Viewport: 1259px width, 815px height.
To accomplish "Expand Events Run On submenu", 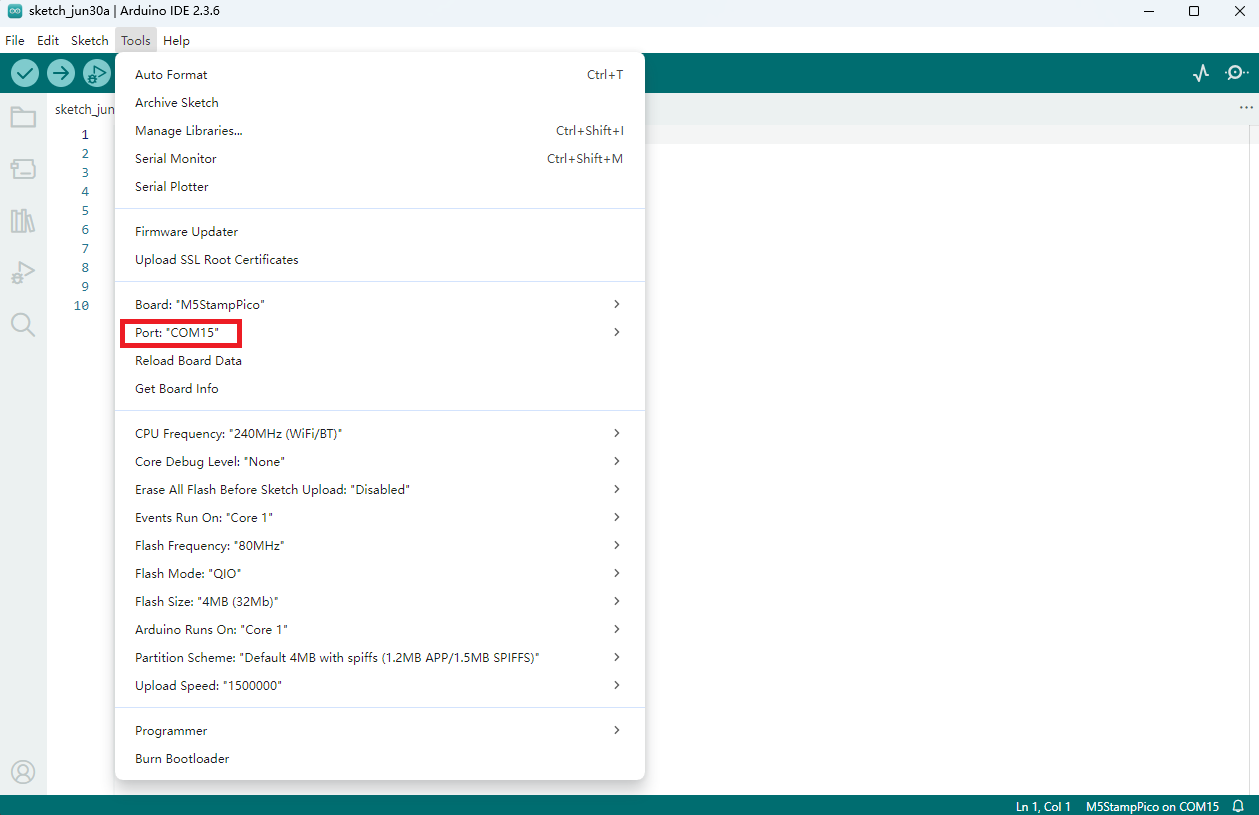I will pos(380,517).
